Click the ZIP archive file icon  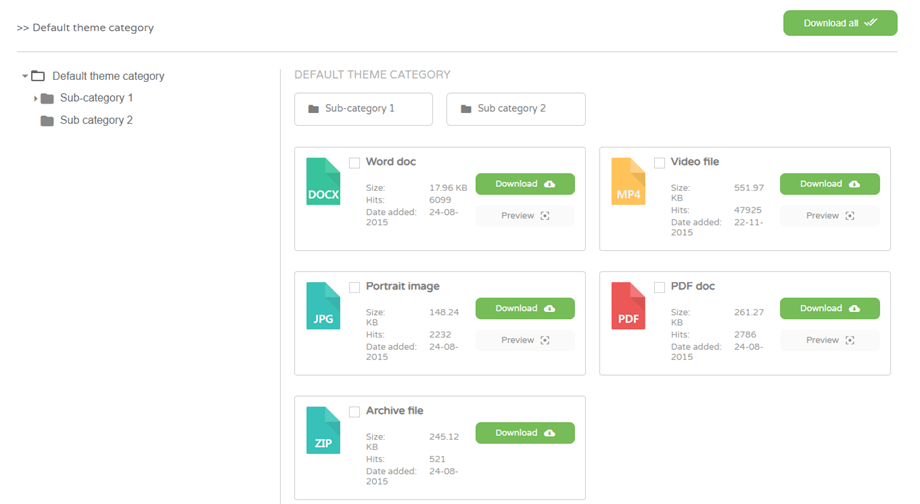(323, 430)
